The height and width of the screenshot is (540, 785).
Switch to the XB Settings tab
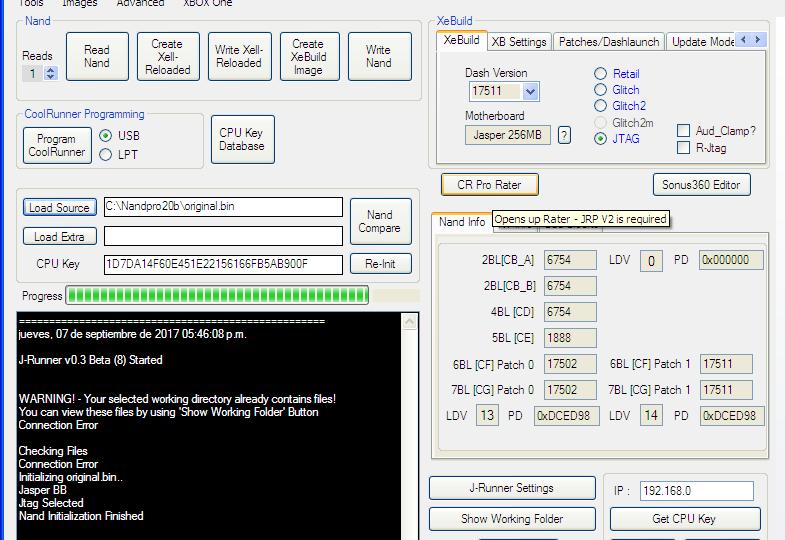519,42
